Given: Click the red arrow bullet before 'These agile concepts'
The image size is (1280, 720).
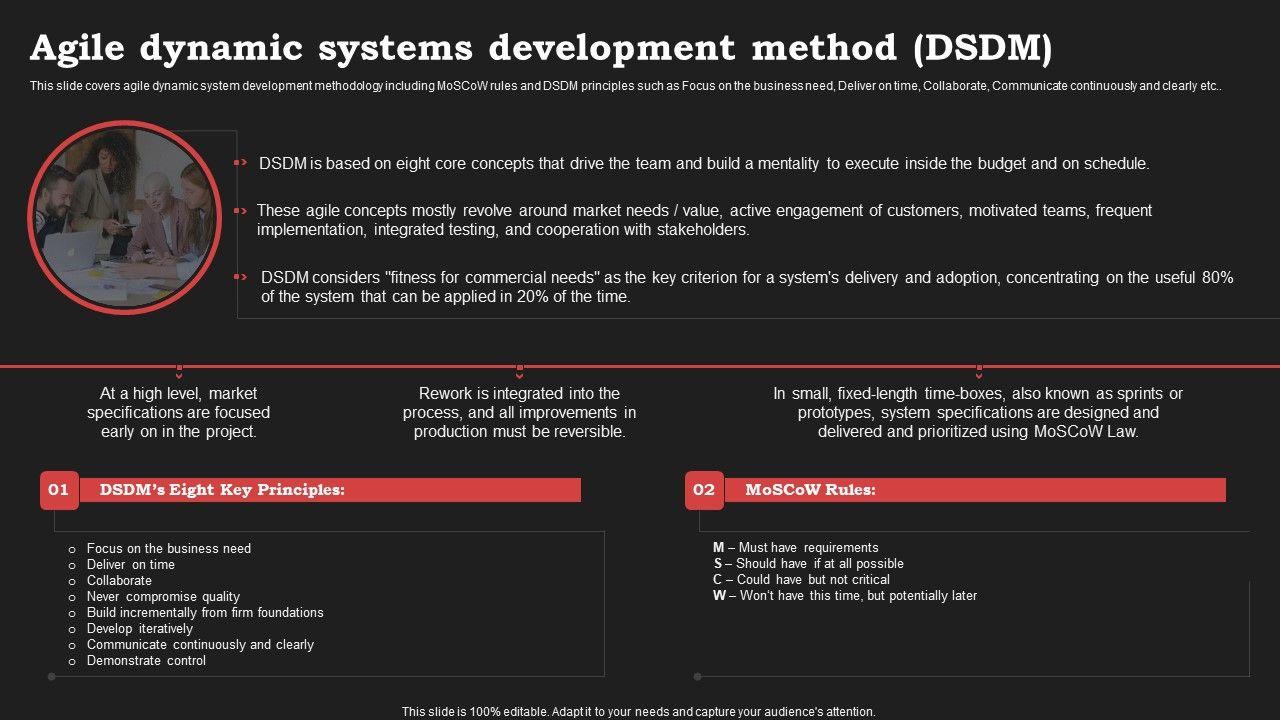Looking at the screenshot, I should tap(240, 211).
